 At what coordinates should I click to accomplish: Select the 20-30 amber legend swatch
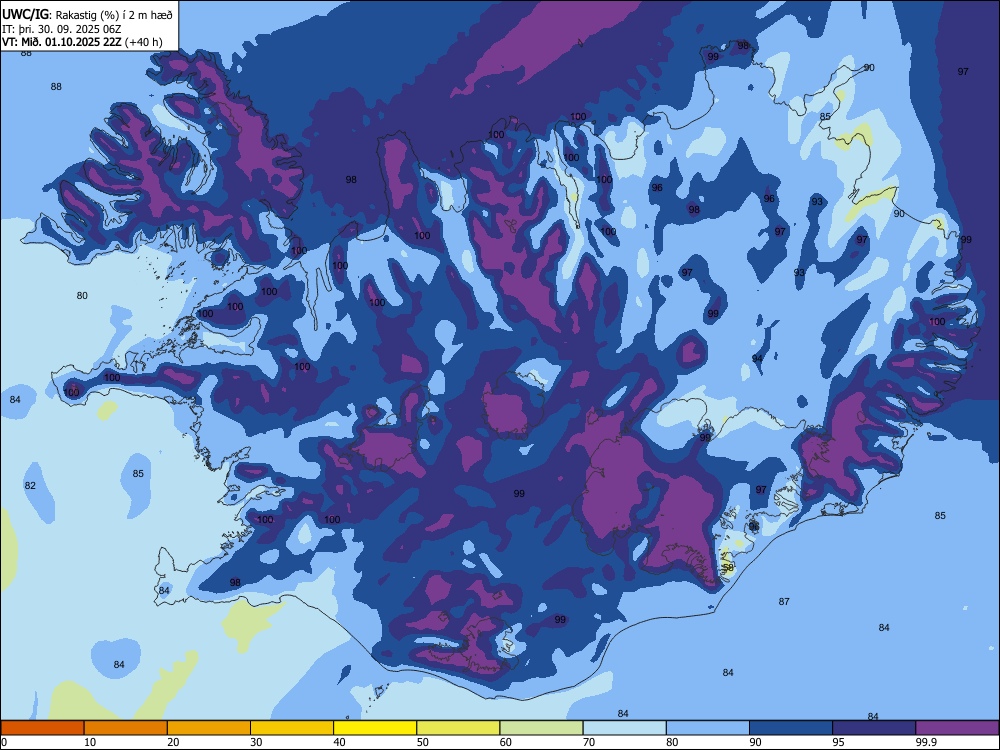[209, 728]
